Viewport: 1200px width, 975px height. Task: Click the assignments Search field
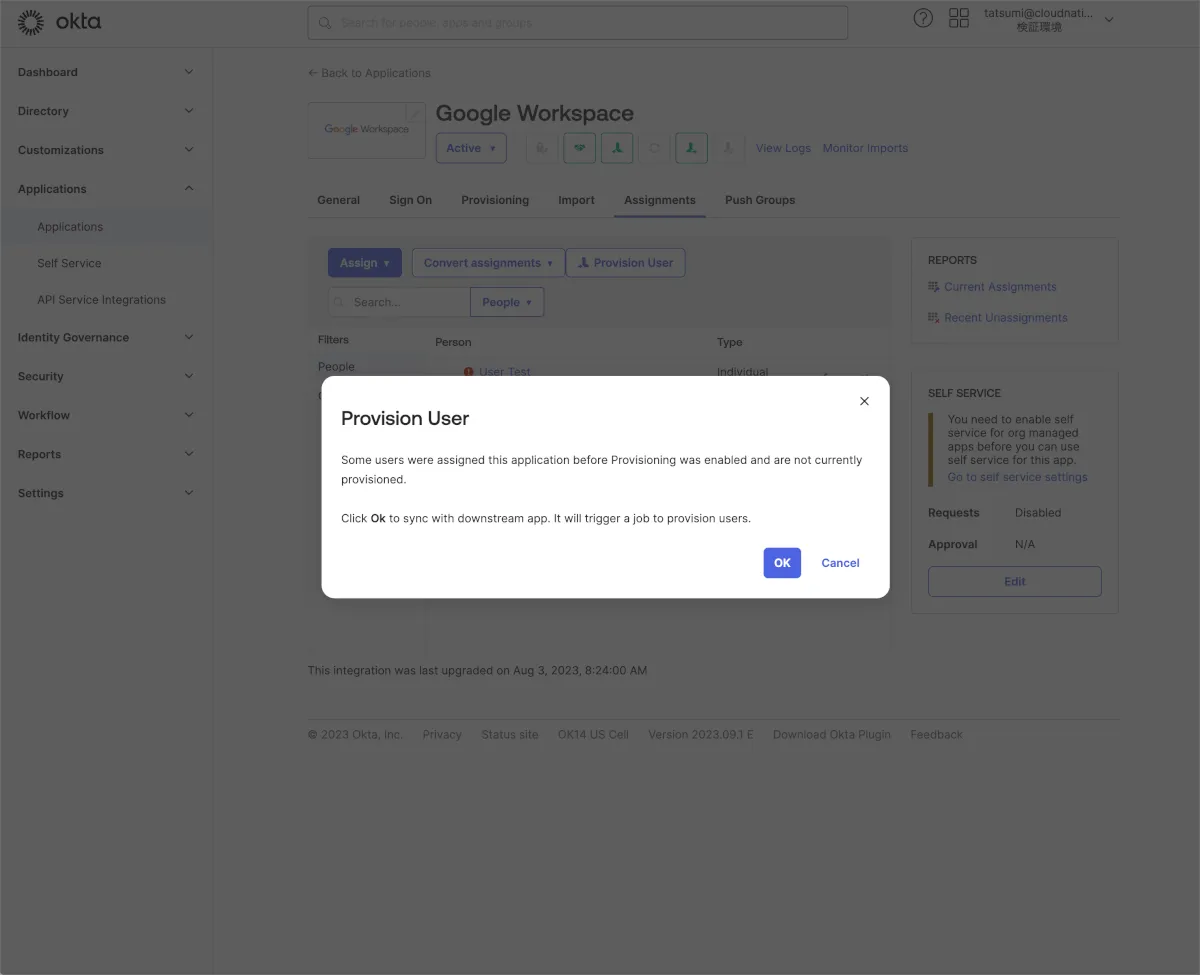[400, 302]
